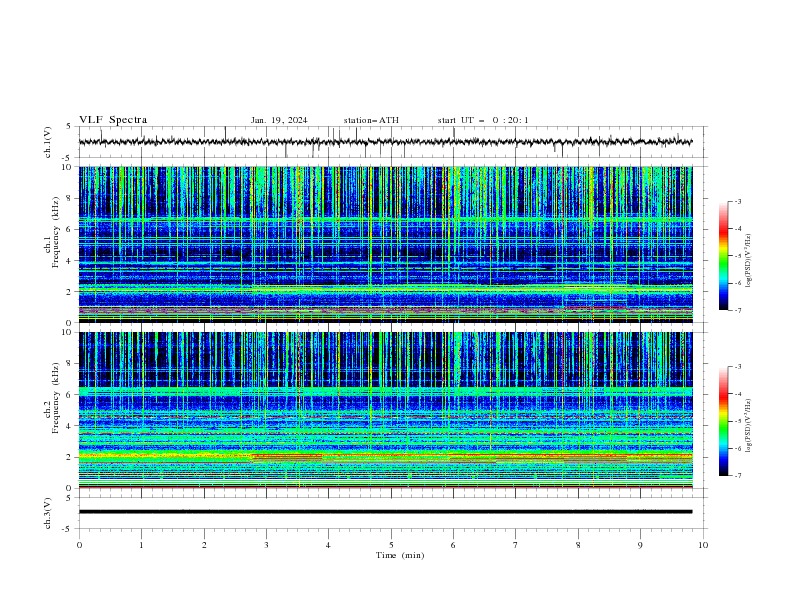Screen dimensions: 792x612
Task: Click the "ch.1(V)" vertical axis label
Action: pyautogui.click(x=48, y=142)
